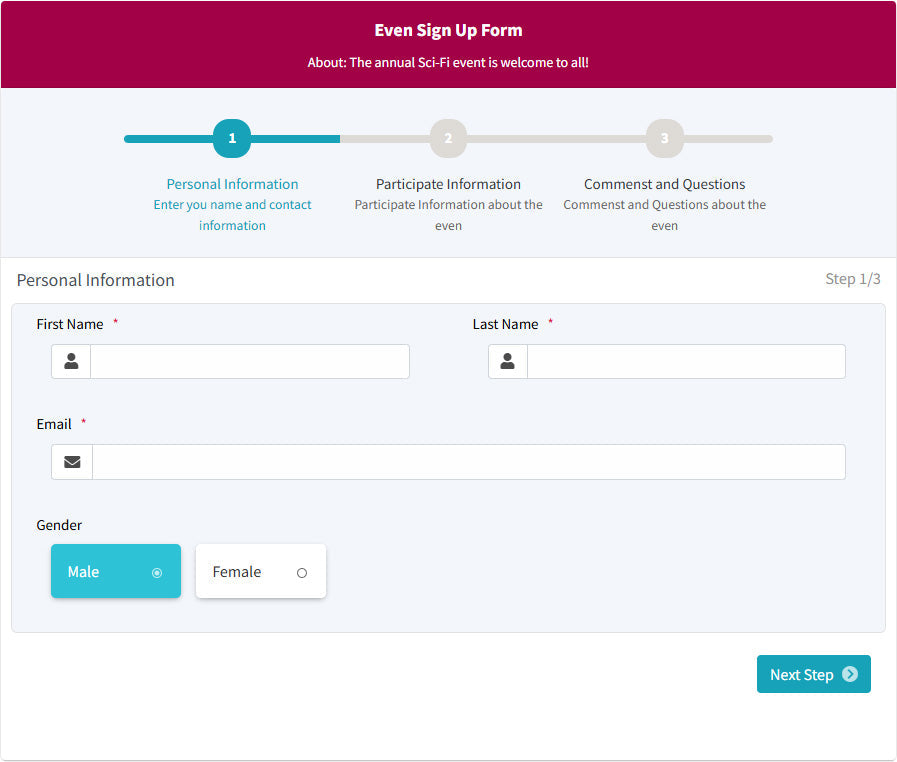Open the Participate Information step
Image resolution: width=897 pixels, height=762 pixels.
click(x=448, y=184)
